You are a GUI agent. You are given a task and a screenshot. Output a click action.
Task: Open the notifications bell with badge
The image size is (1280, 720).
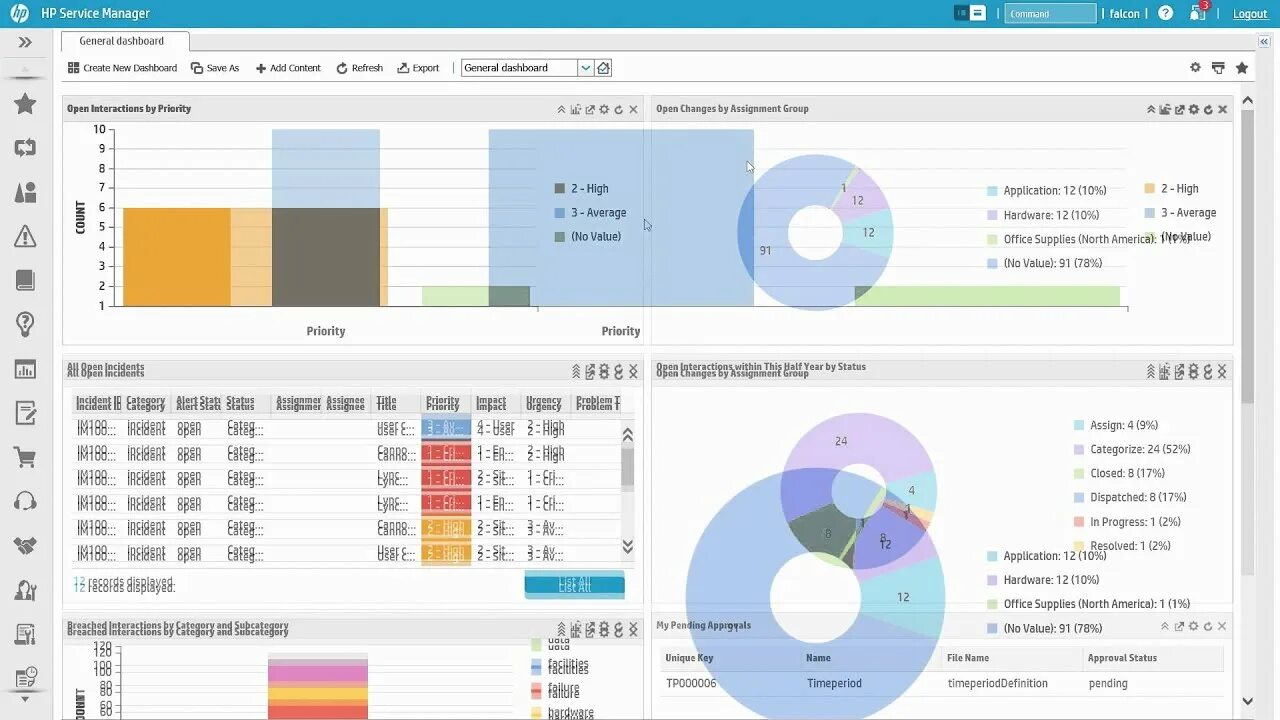pos(1198,12)
